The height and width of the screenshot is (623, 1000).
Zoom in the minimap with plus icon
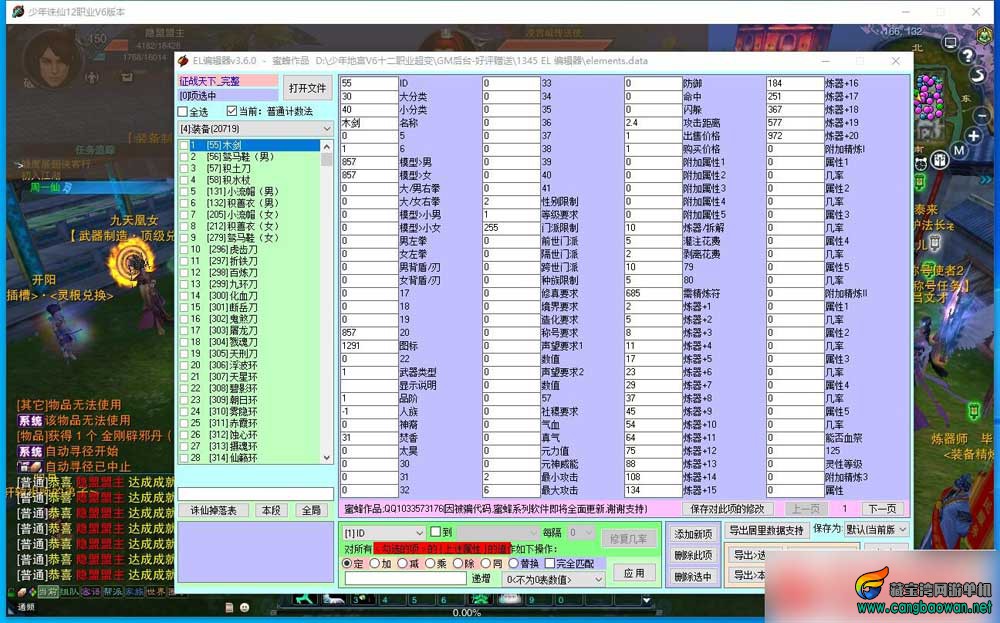(x=973, y=136)
